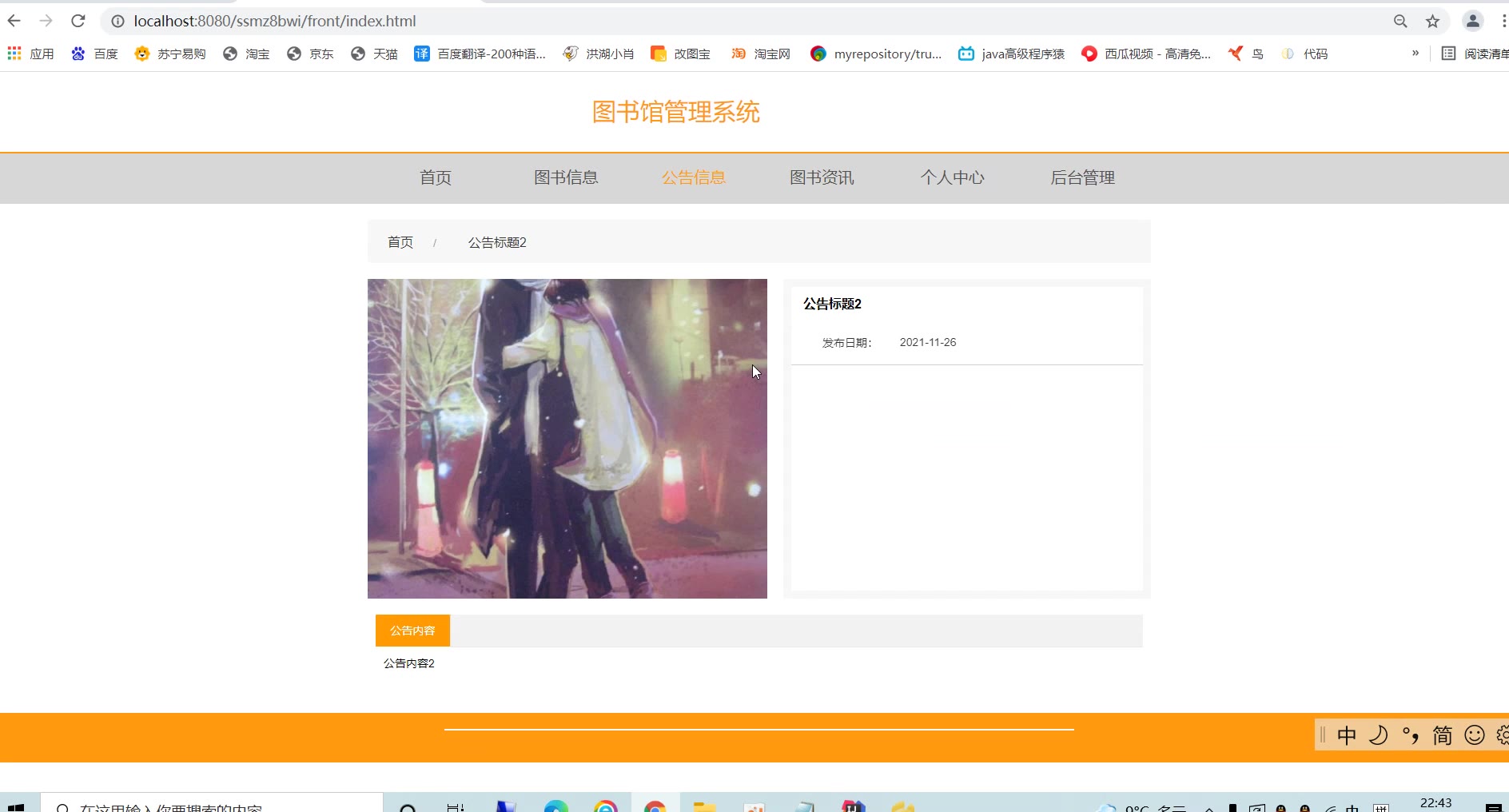This screenshot has width=1509, height=812.
Task: Switch IME Chinese/English mode 中
Action: tap(1347, 735)
